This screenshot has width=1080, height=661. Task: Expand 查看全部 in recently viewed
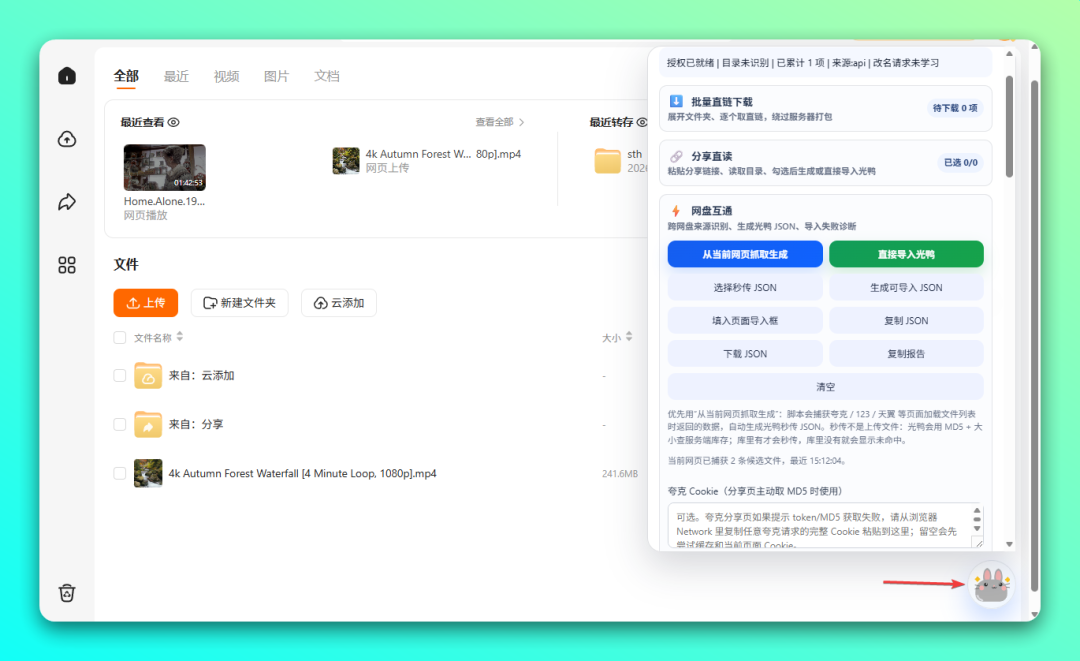pyautogui.click(x=500, y=122)
